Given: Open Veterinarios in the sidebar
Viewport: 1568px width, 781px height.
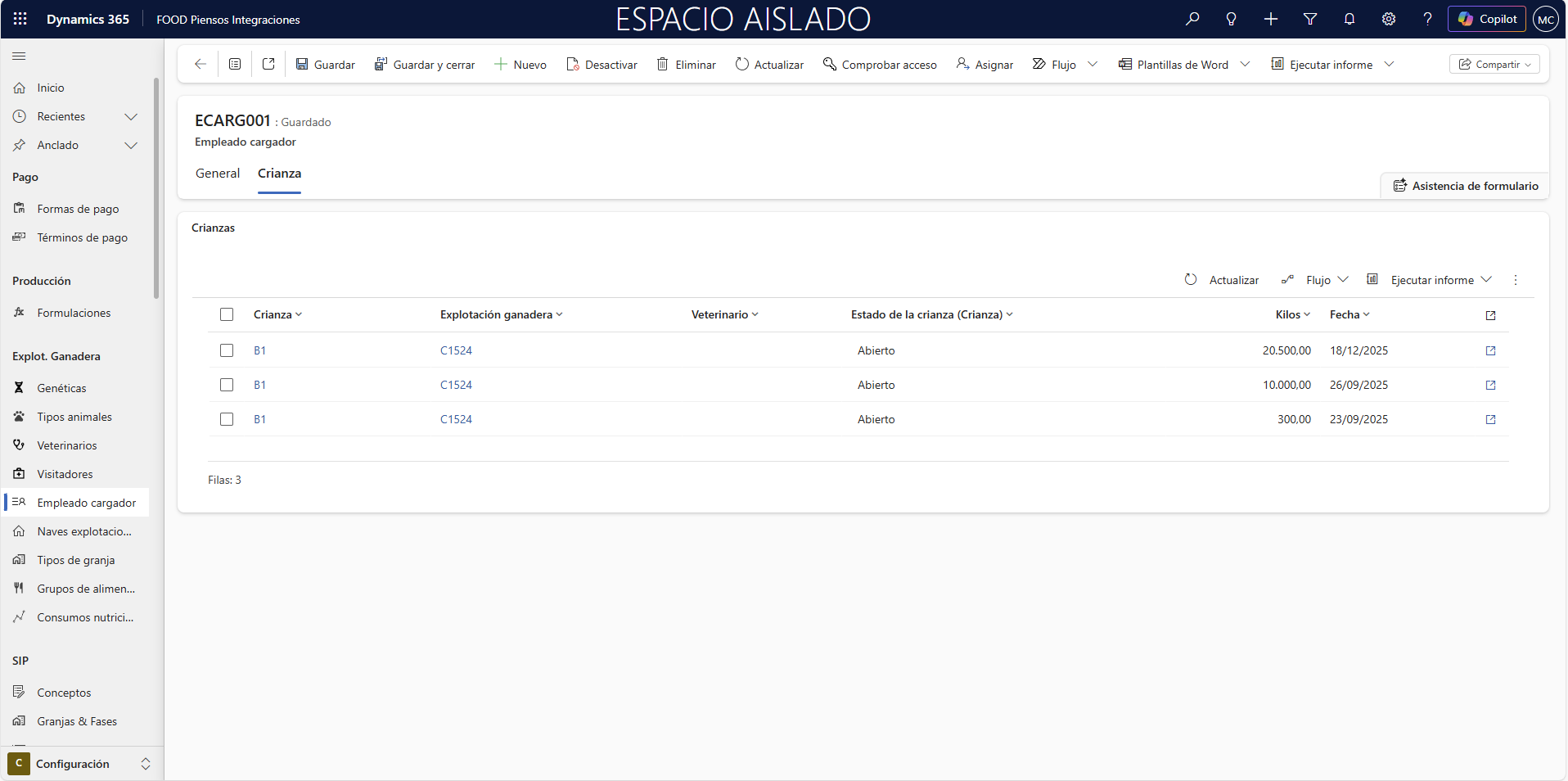Looking at the screenshot, I should [66, 445].
